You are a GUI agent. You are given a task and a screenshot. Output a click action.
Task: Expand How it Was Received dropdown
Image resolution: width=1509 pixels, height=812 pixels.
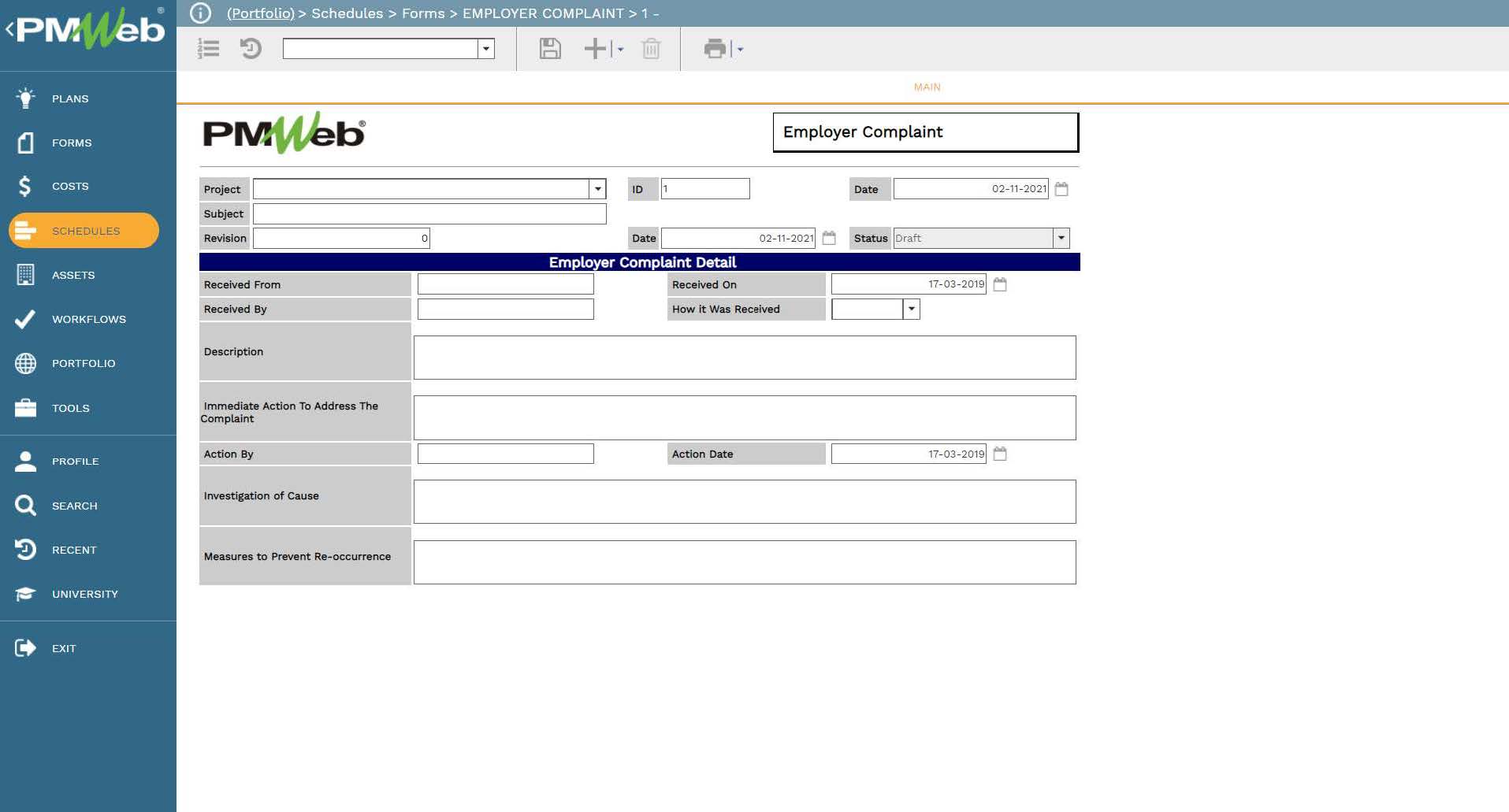tap(911, 309)
